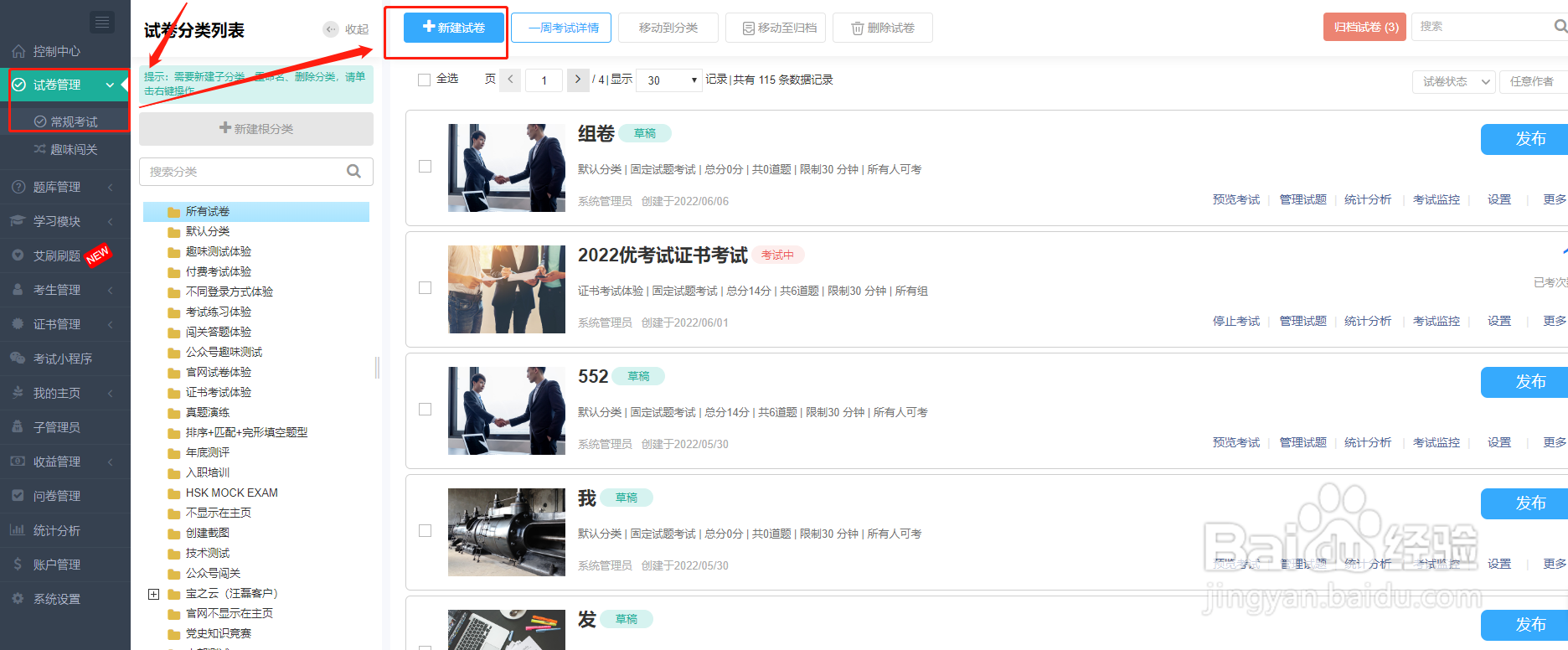1568x650 pixels.
Task: Click 预览考试 for the 组卷 exam
Action: [1236, 199]
